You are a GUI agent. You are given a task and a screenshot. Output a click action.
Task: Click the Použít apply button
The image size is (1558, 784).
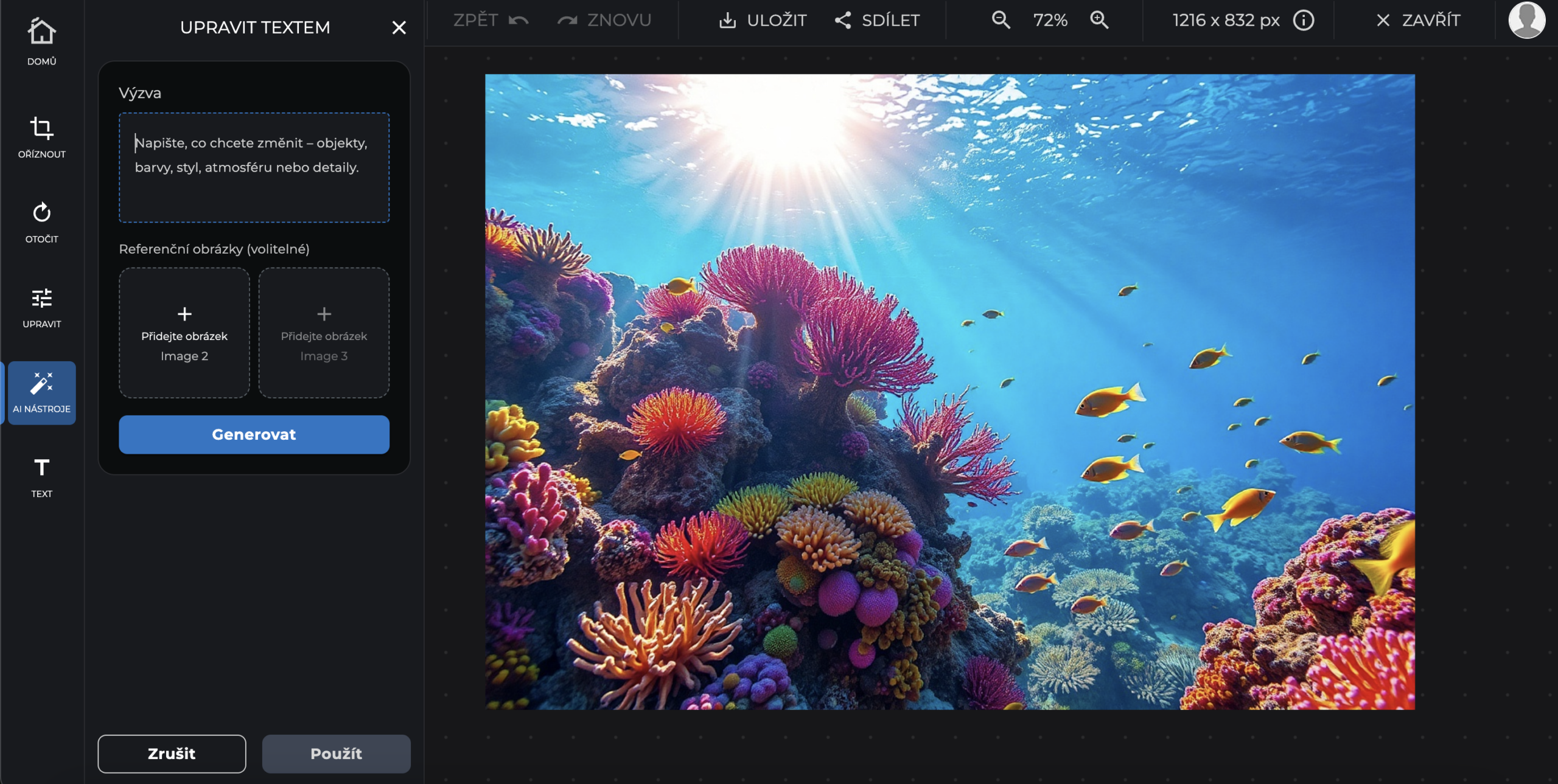(336, 754)
